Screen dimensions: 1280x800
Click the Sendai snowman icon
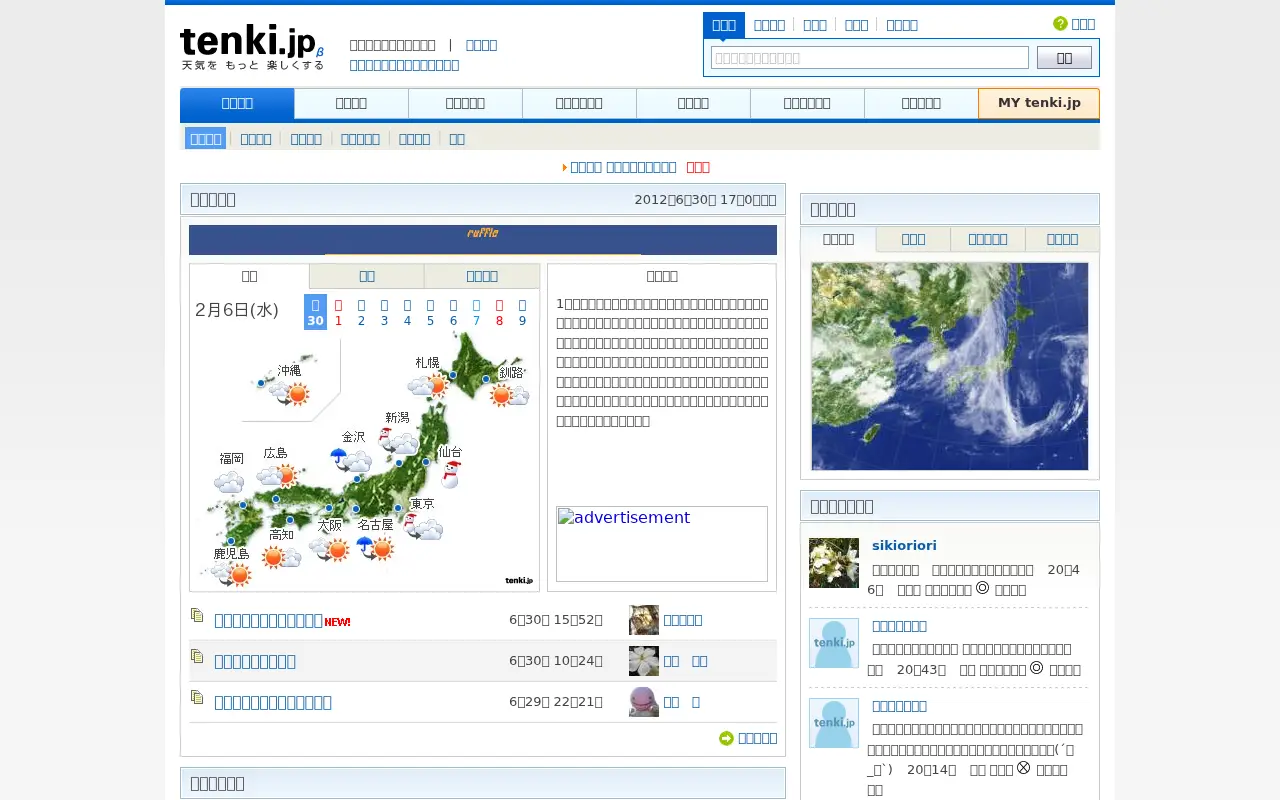pos(452,474)
